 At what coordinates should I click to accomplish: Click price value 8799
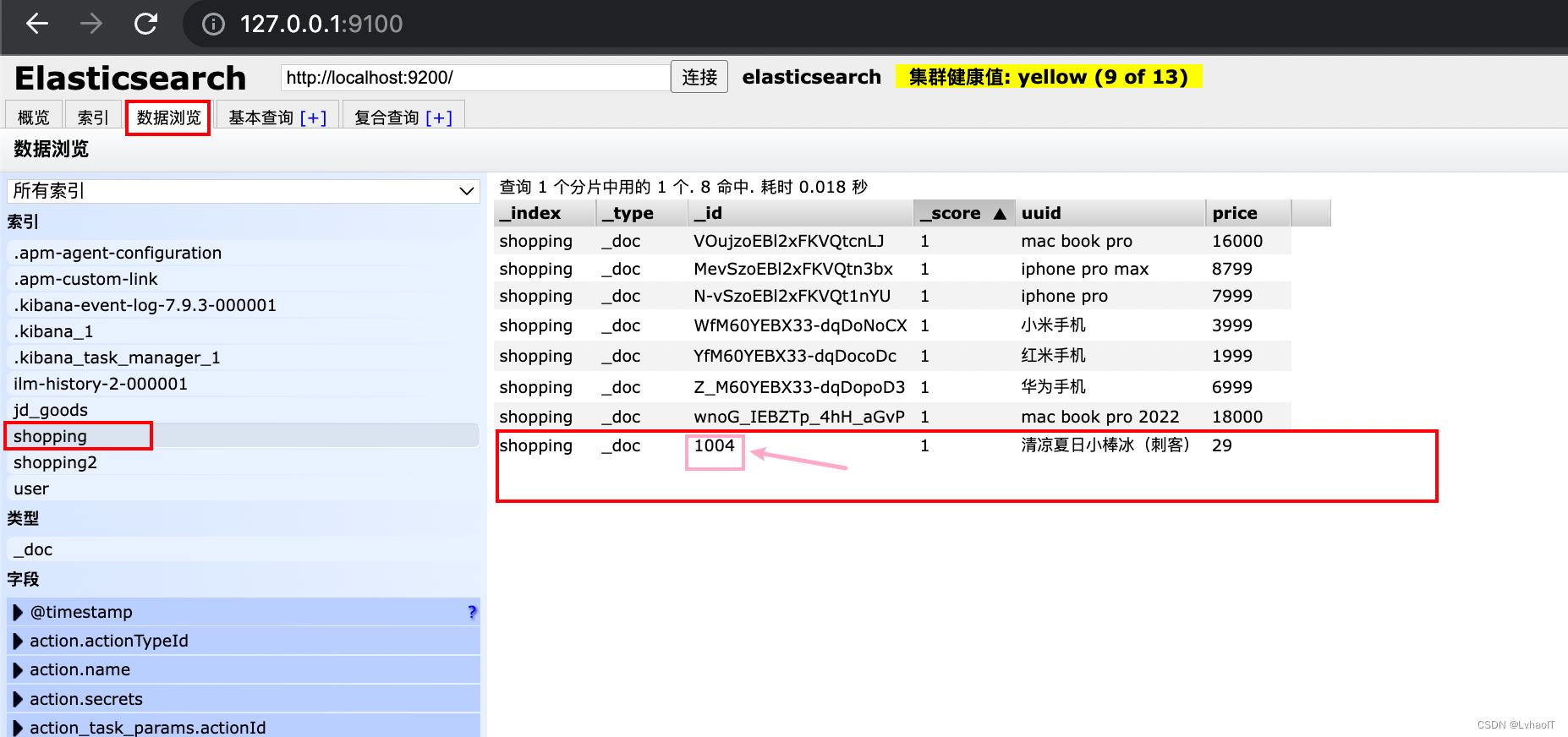1232,269
